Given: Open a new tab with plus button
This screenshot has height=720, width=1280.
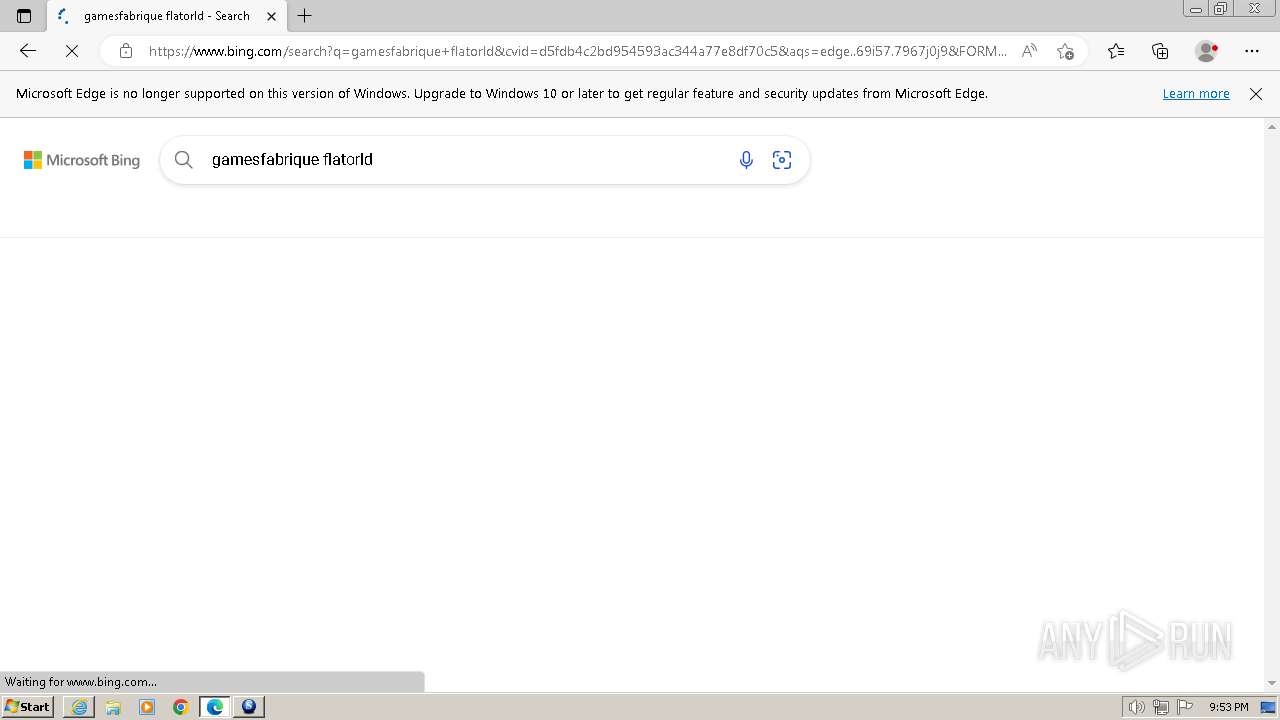Looking at the screenshot, I should tap(305, 16).
